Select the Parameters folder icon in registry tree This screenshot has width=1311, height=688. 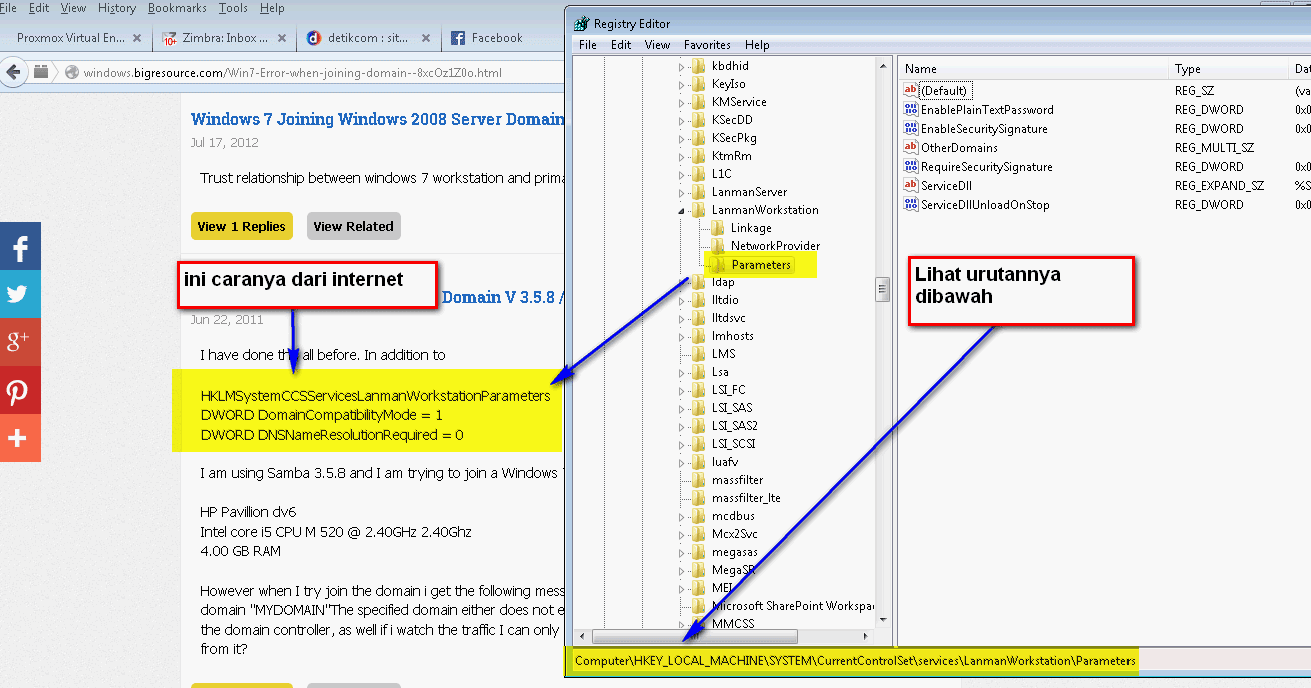(717, 265)
